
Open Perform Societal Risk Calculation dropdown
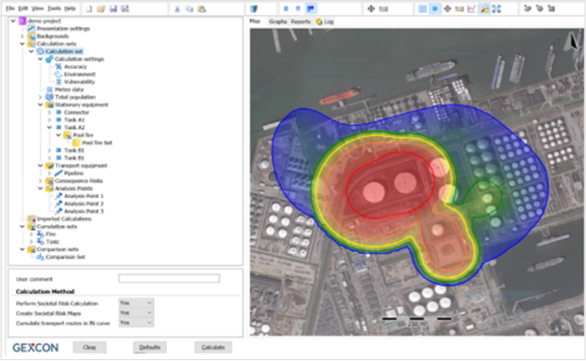(x=136, y=303)
